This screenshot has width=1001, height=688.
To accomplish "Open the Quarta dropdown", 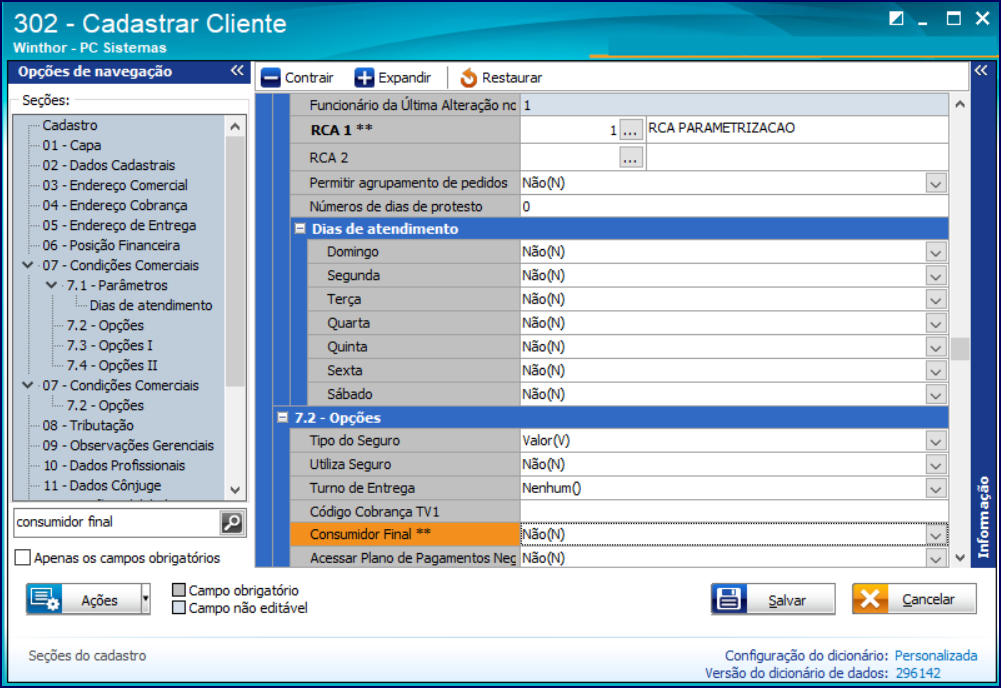I will pyautogui.click(x=936, y=324).
